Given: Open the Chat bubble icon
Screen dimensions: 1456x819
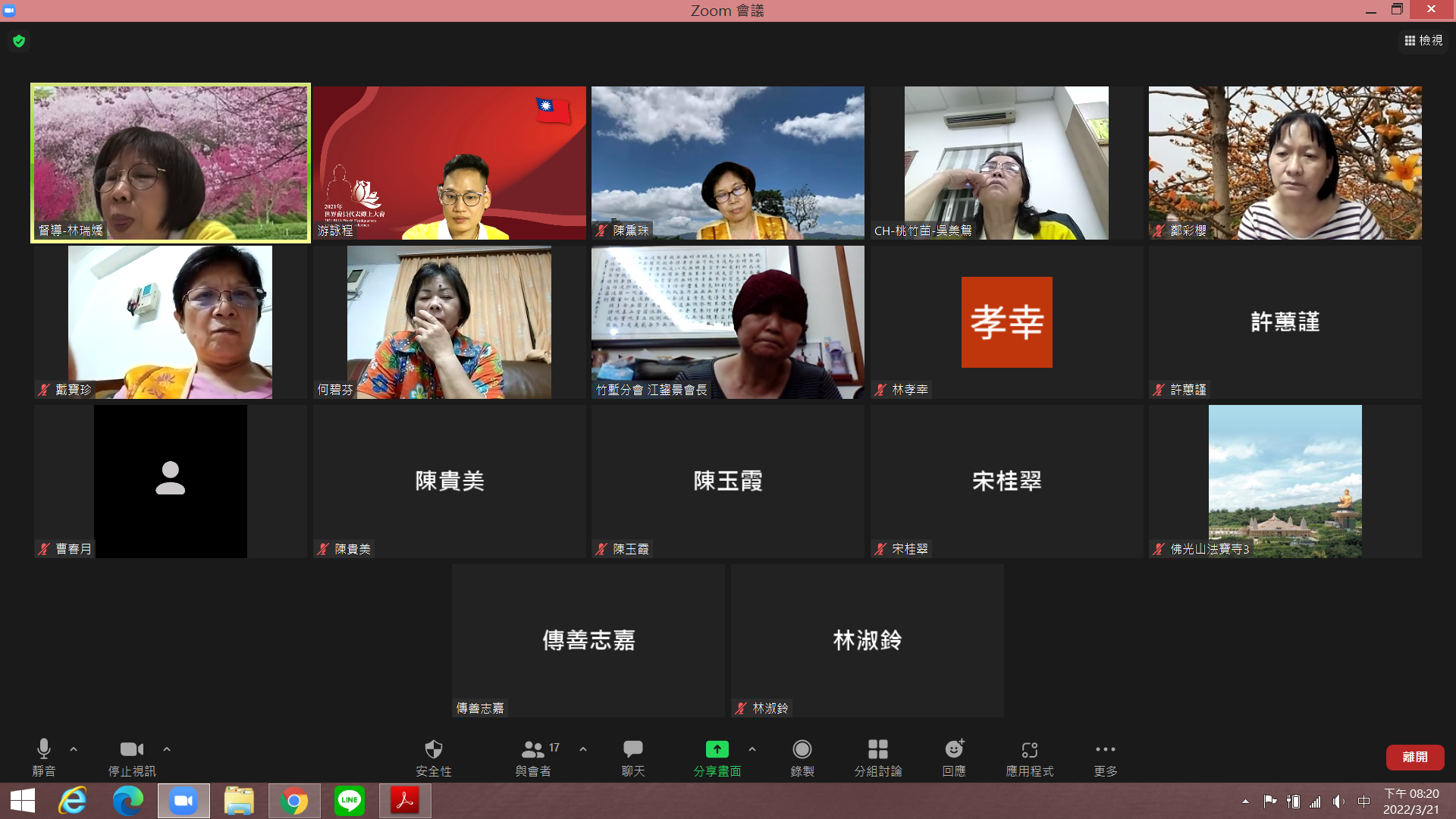Looking at the screenshot, I should pos(632,750).
